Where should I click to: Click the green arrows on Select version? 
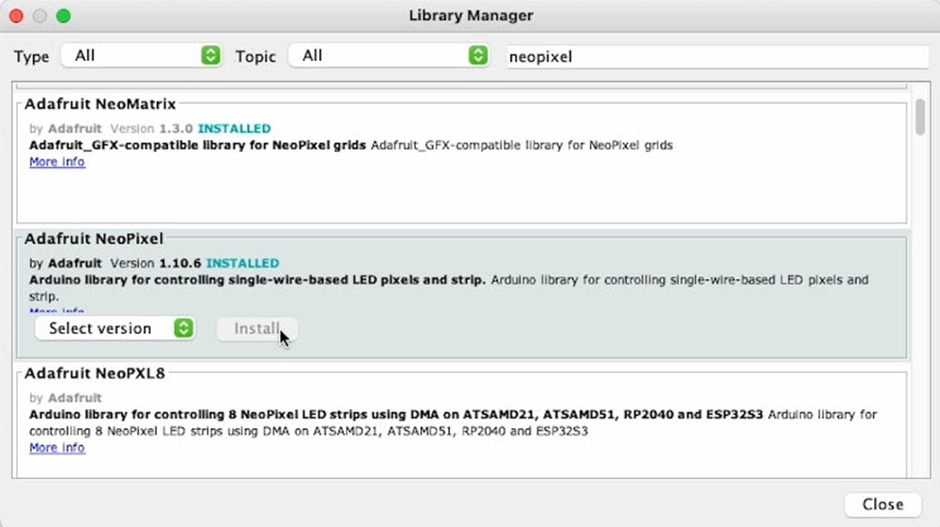coord(184,329)
